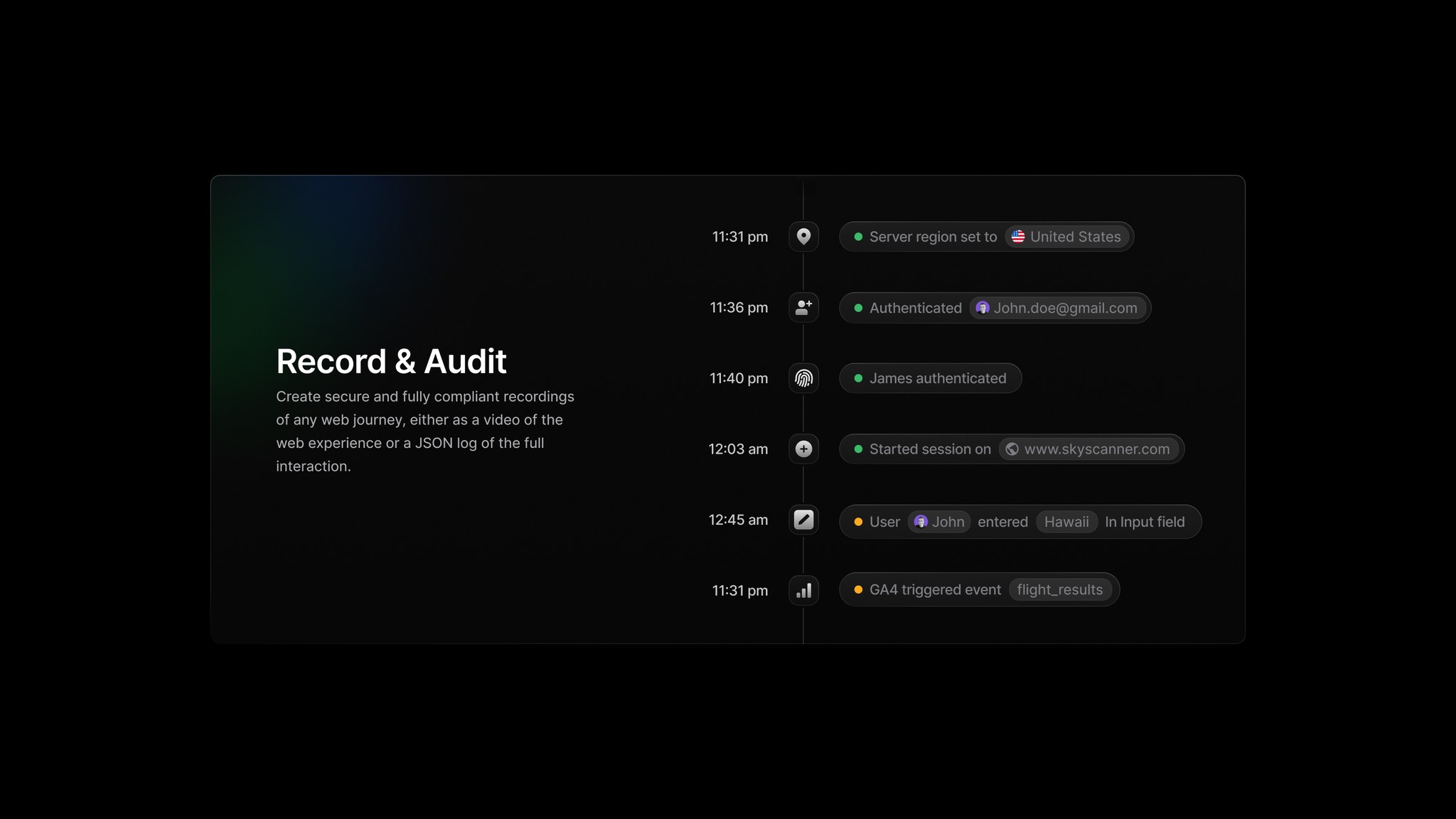
Task: Click the Record & Audit heading
Action: (391, 361)
